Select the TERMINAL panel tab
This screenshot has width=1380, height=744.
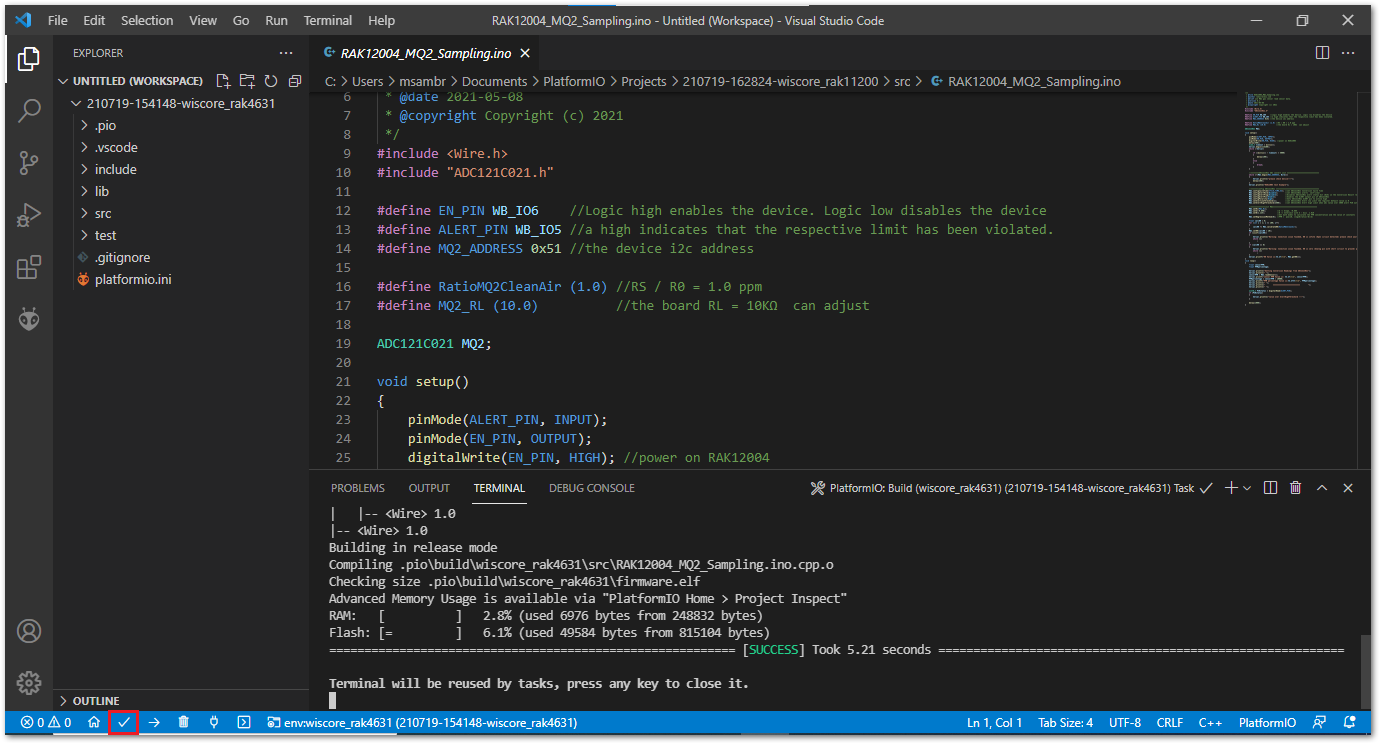499,488
